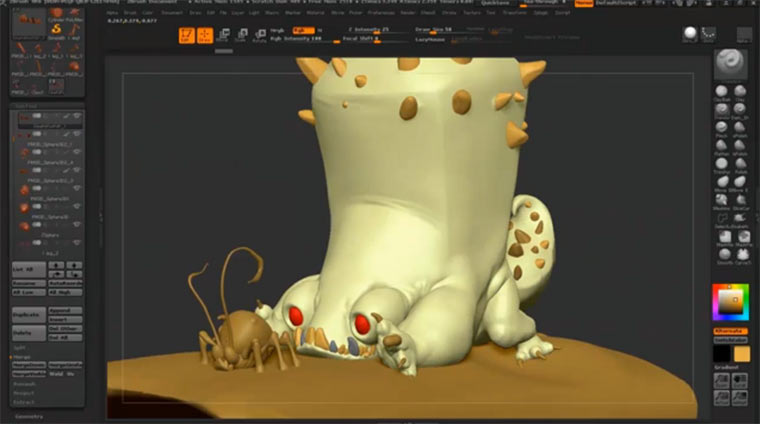Pick the Clay brush icon
760x424 pixels.
point(740,92)
